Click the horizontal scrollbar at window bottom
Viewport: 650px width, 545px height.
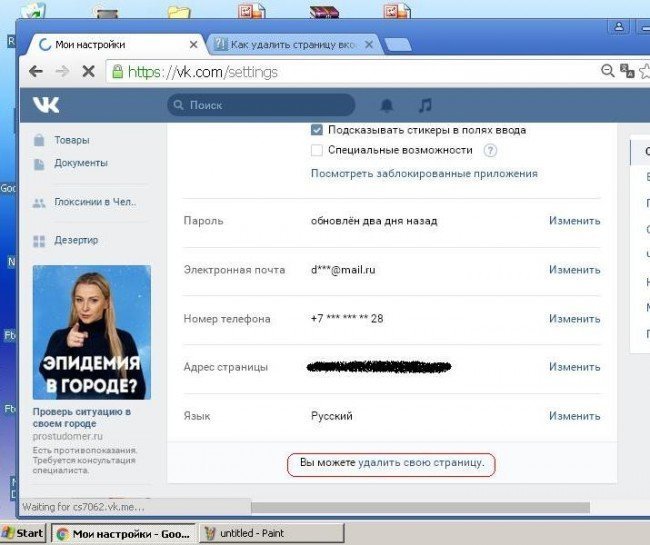[x=420, y=507]
